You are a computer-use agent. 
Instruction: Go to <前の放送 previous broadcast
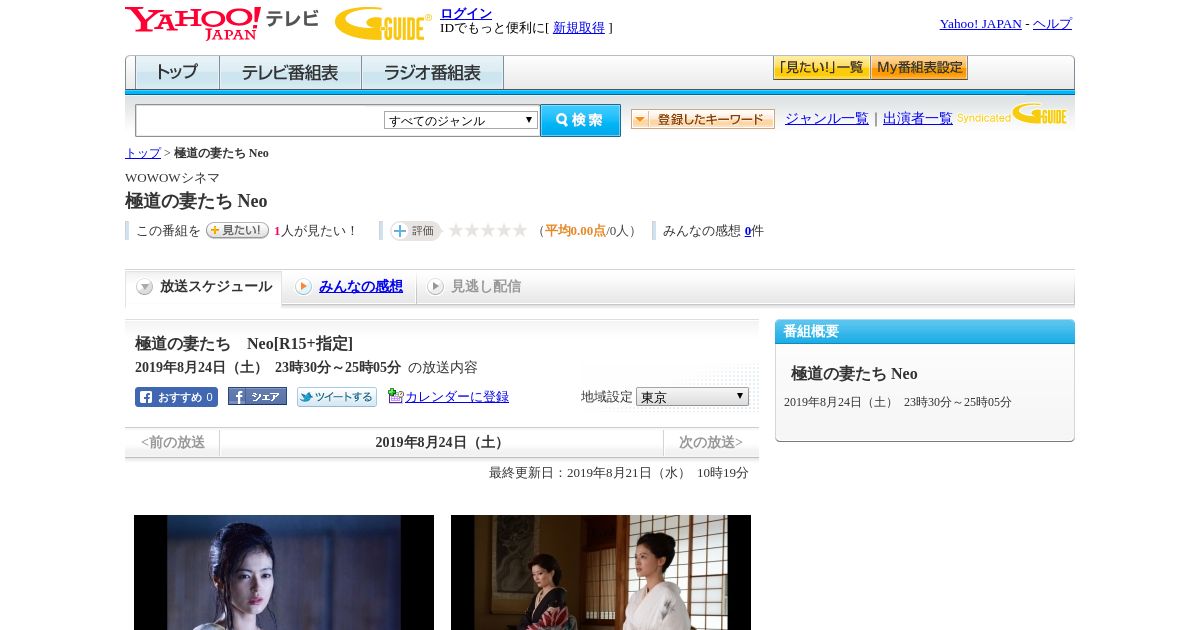point(173,443)
